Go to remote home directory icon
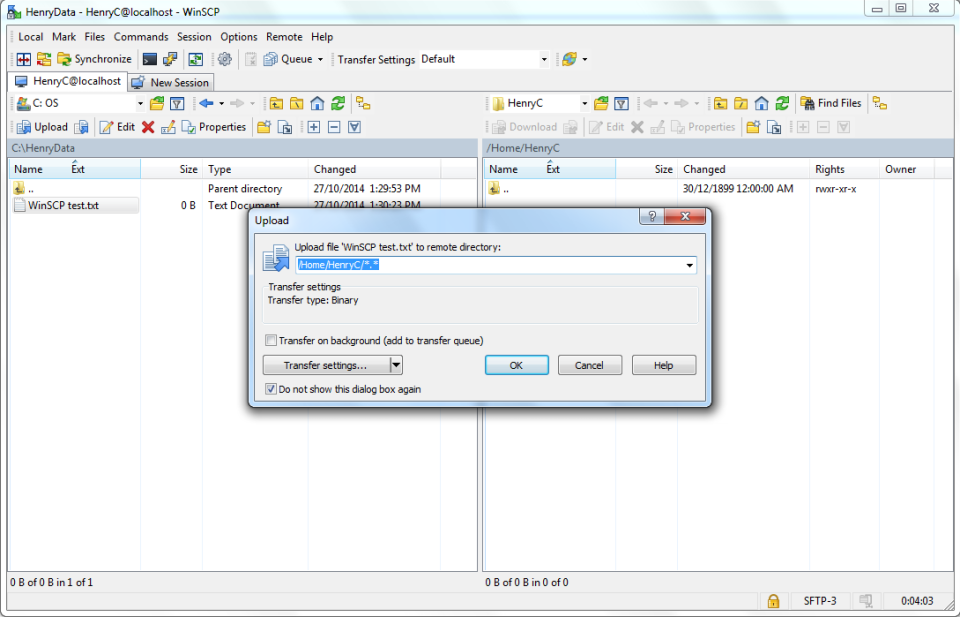The image size is (960, 617). [x=761, y=103]
